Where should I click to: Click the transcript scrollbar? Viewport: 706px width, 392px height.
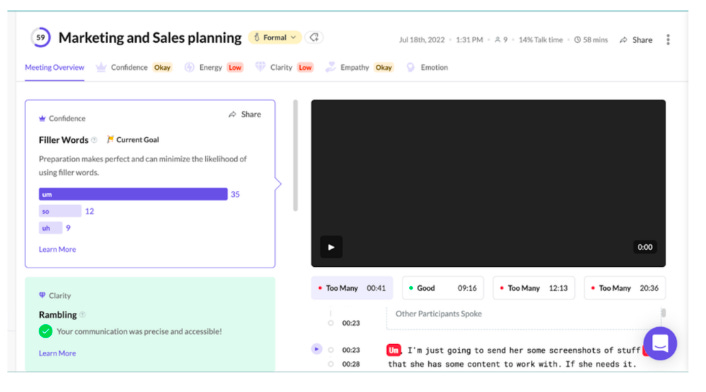[x=663, y=313]
